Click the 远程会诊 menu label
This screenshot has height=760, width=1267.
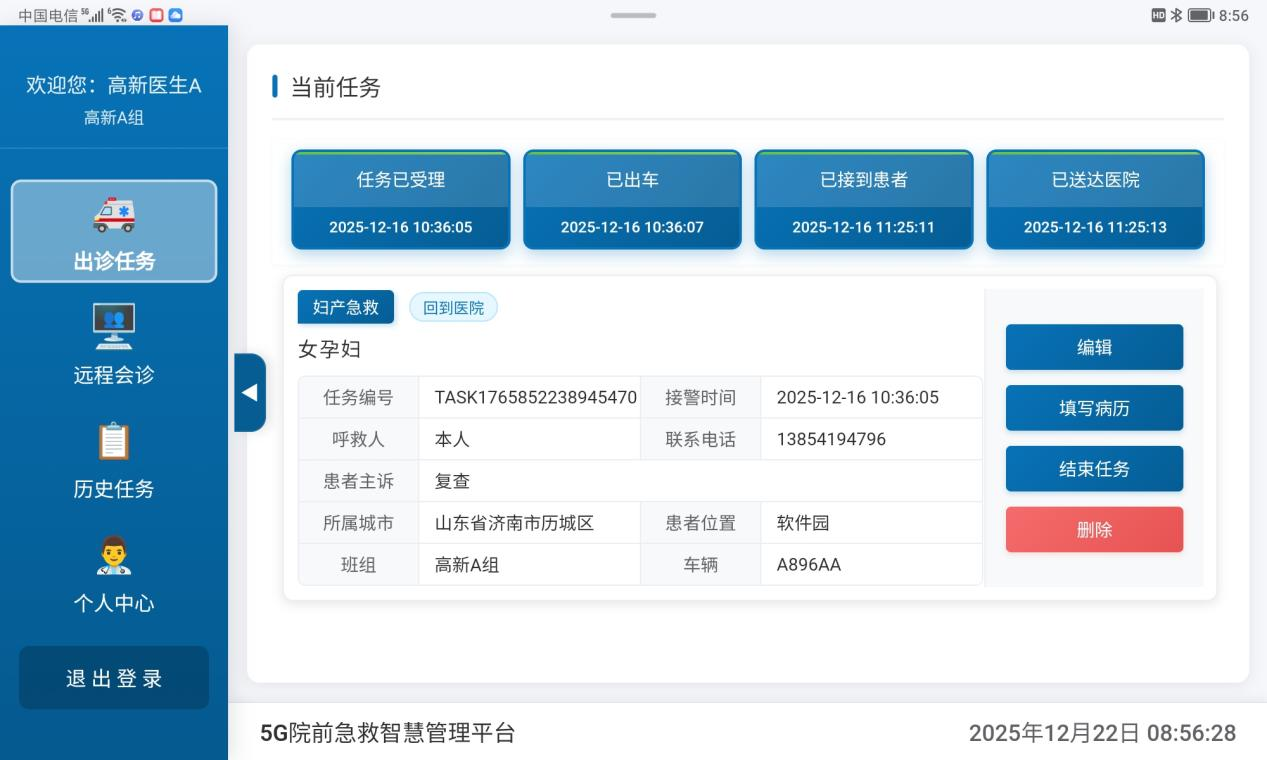[114, 375]
